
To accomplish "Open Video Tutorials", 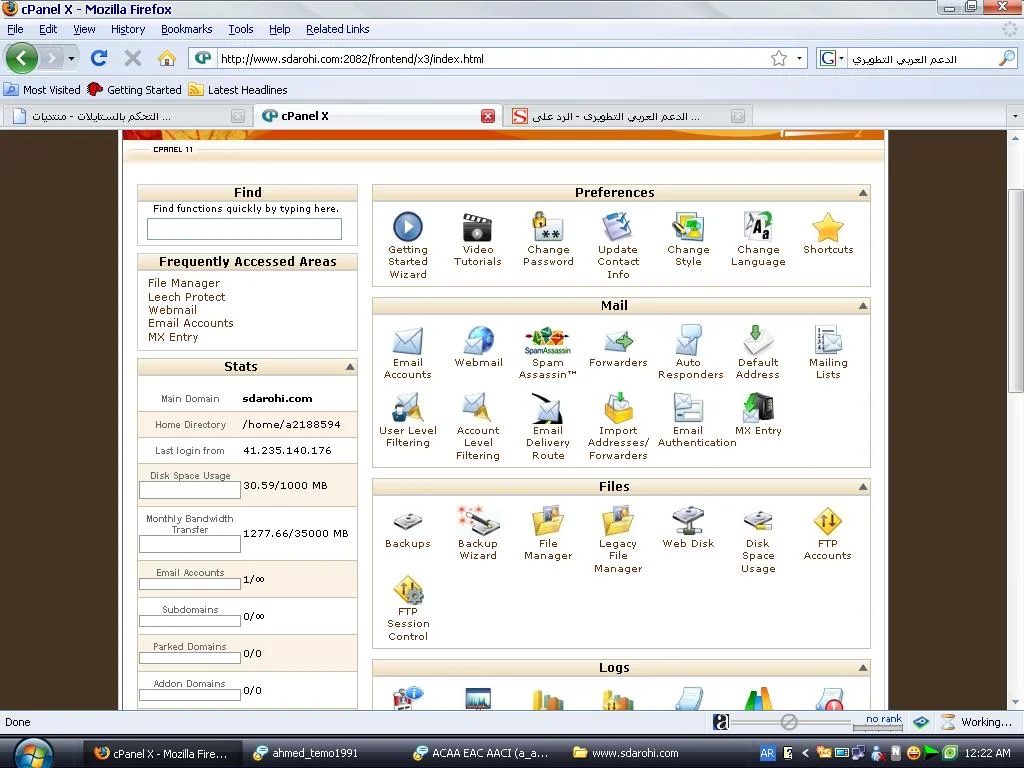I will pyautogui.click(x=477, y=227).
